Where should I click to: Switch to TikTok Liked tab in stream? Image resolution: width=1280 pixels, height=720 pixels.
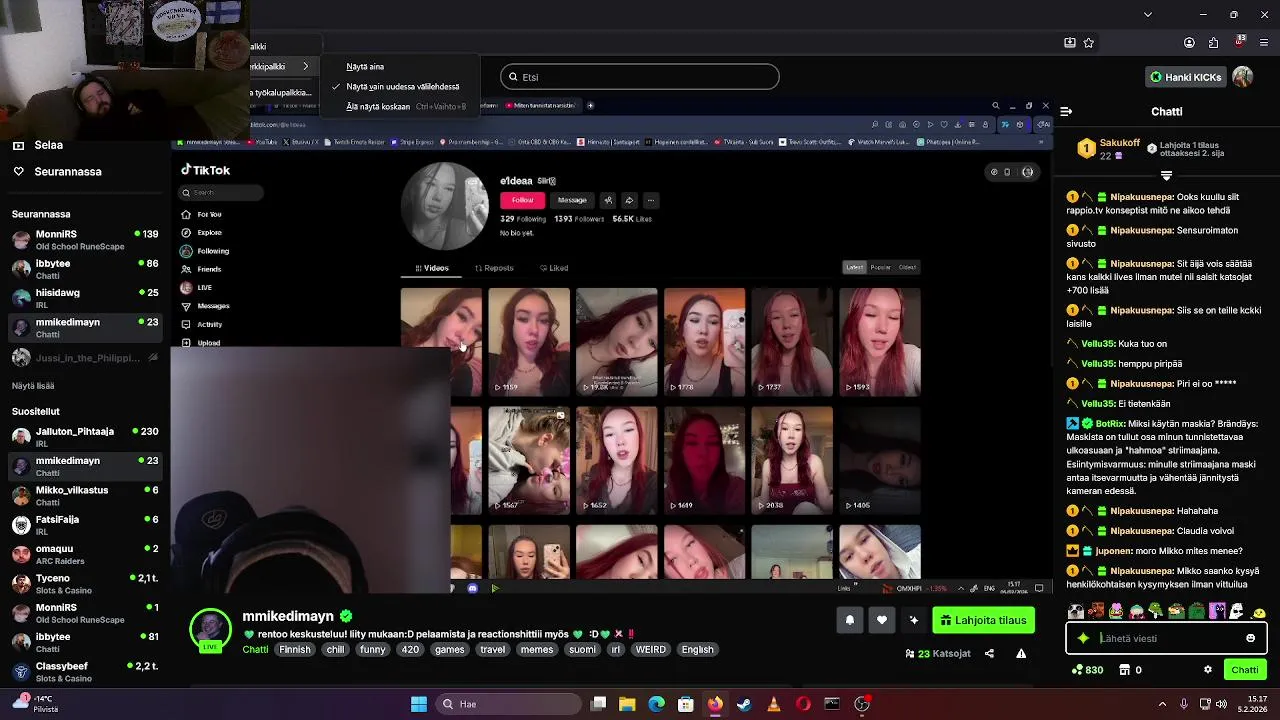[x=554, y=268]
